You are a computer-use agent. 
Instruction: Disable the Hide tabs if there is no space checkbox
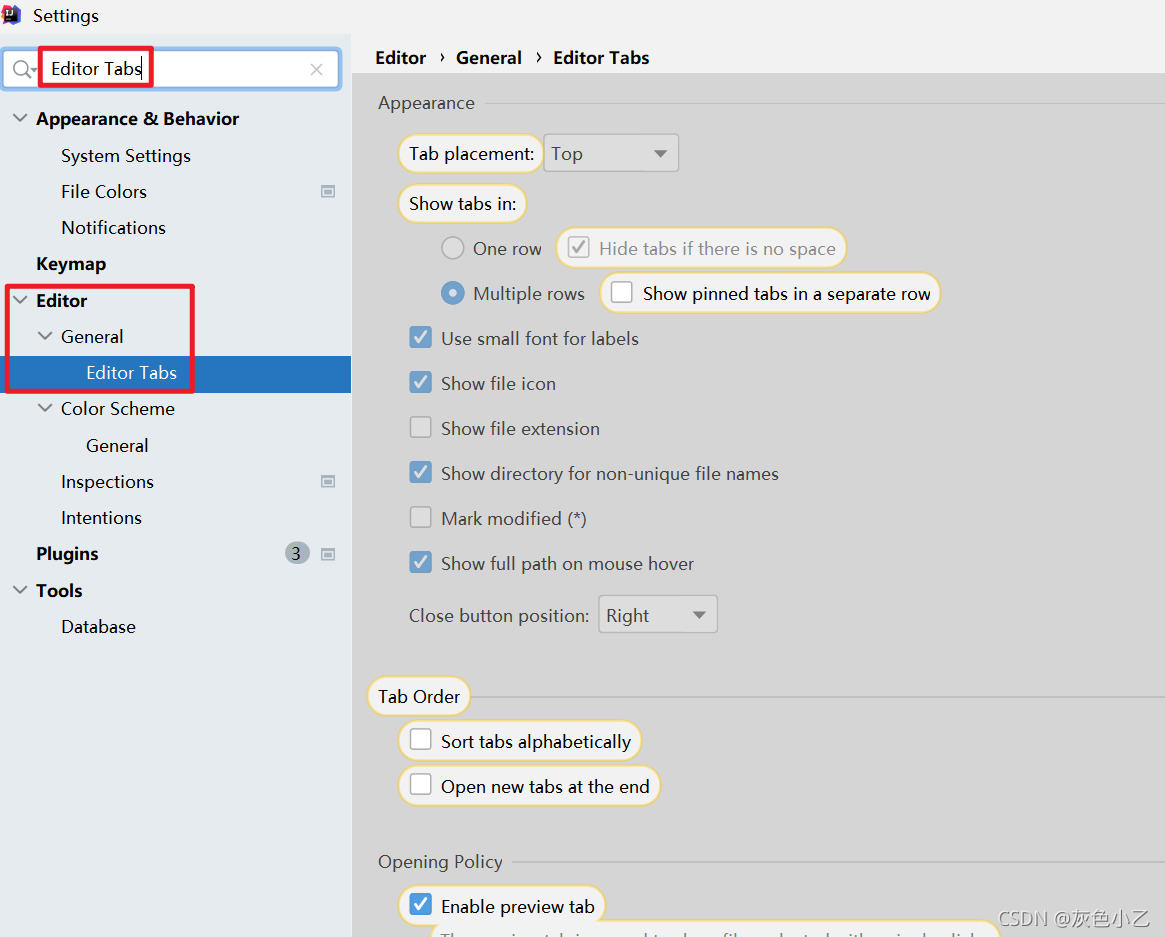tap(578, 247)
